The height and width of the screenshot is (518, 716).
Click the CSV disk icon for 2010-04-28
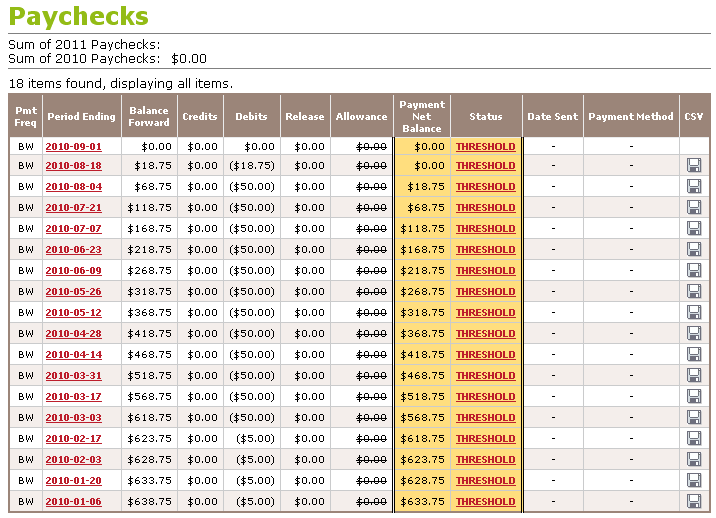tap(694, 334)
